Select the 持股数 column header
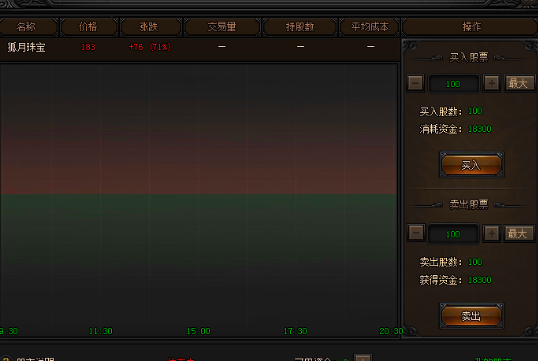Screen dimensions: 538x361 [x=300, y=27]
